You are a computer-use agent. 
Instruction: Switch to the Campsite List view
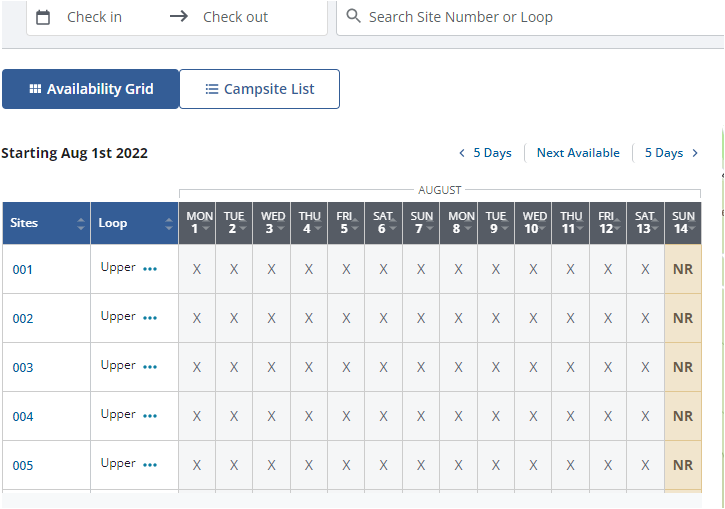pos(259,89)
